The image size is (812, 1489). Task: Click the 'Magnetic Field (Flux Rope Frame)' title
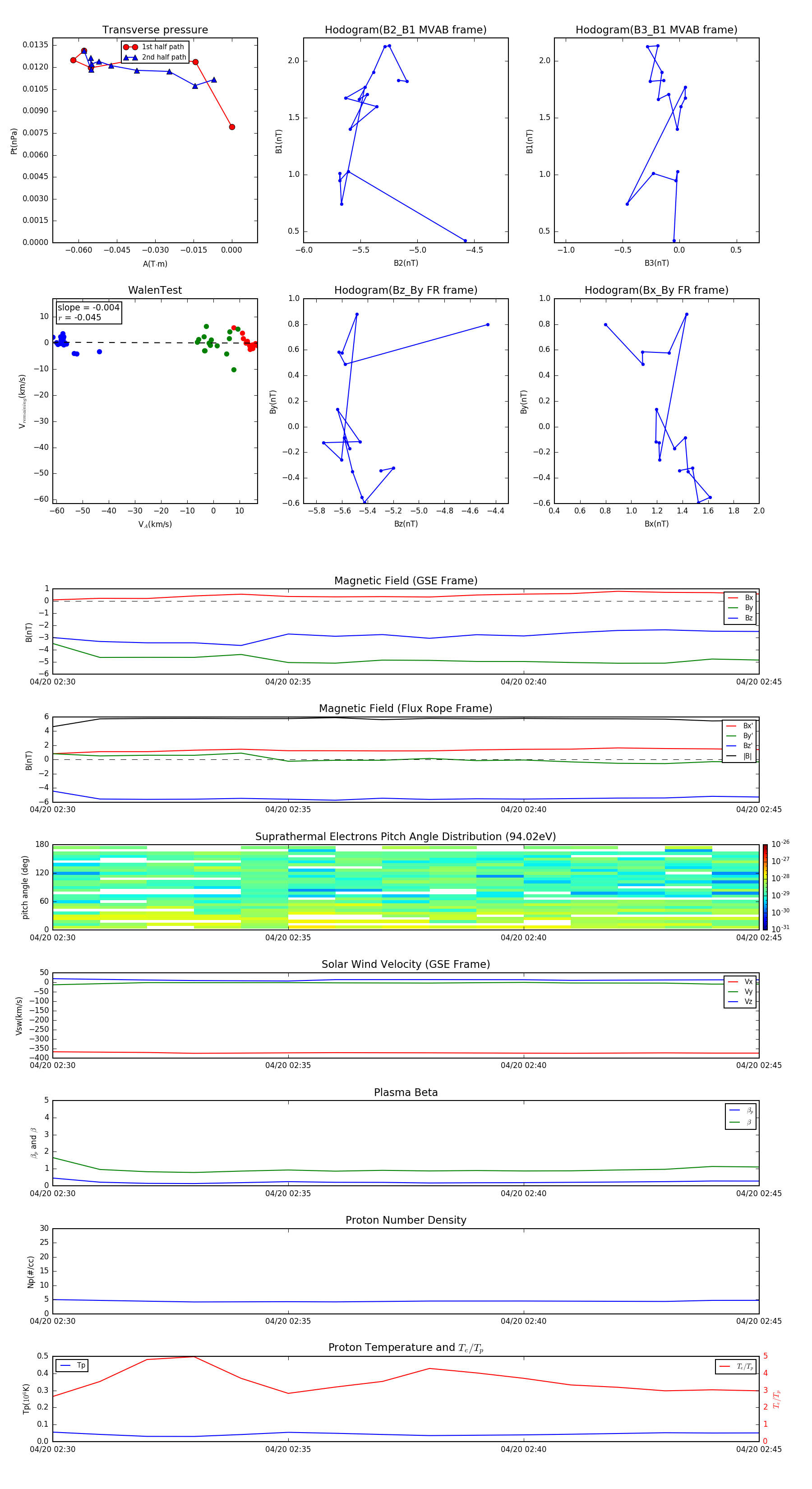click(x=406, y=709)
